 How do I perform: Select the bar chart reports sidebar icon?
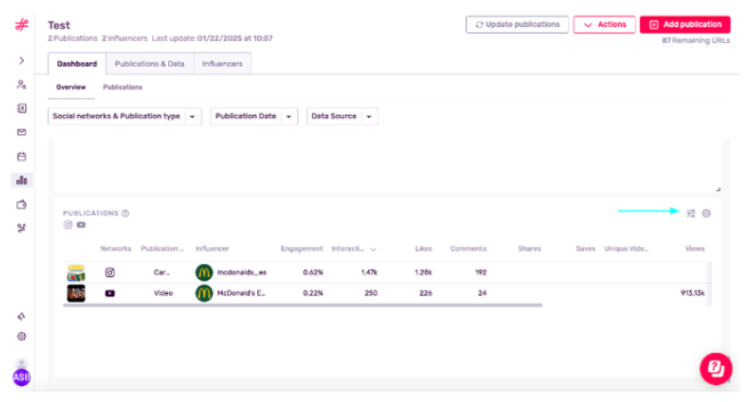pyautogui.click(x=21, y=180)
